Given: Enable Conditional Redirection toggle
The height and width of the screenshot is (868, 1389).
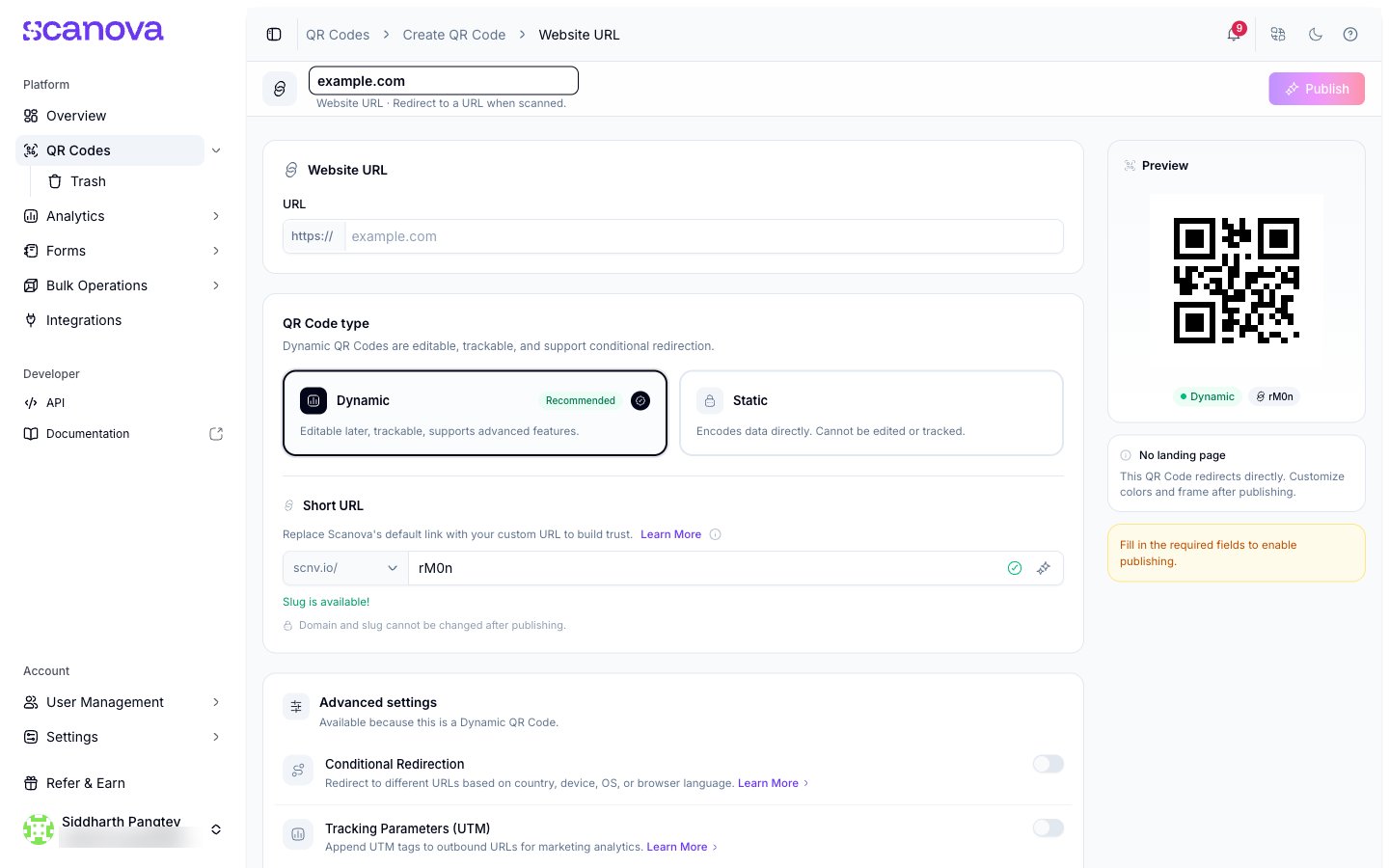Looking at the screenshot, I should click(x=1048, y=764).
